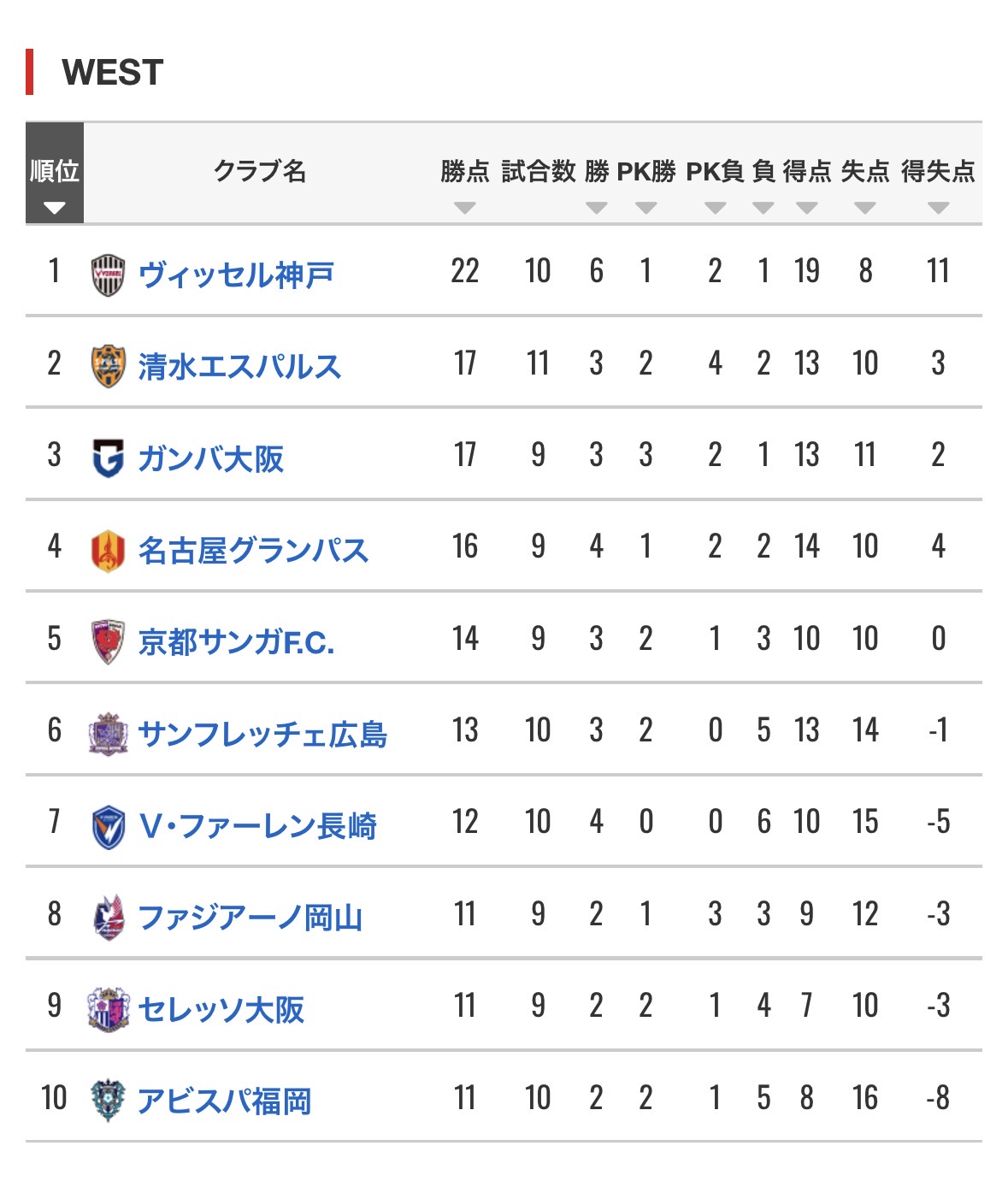Image resolution: width=1008 pixels, height=1181 pixels.
Task: Open 名古屋グランパス team link
Action: pyautogui.click(x=253, y=551)
